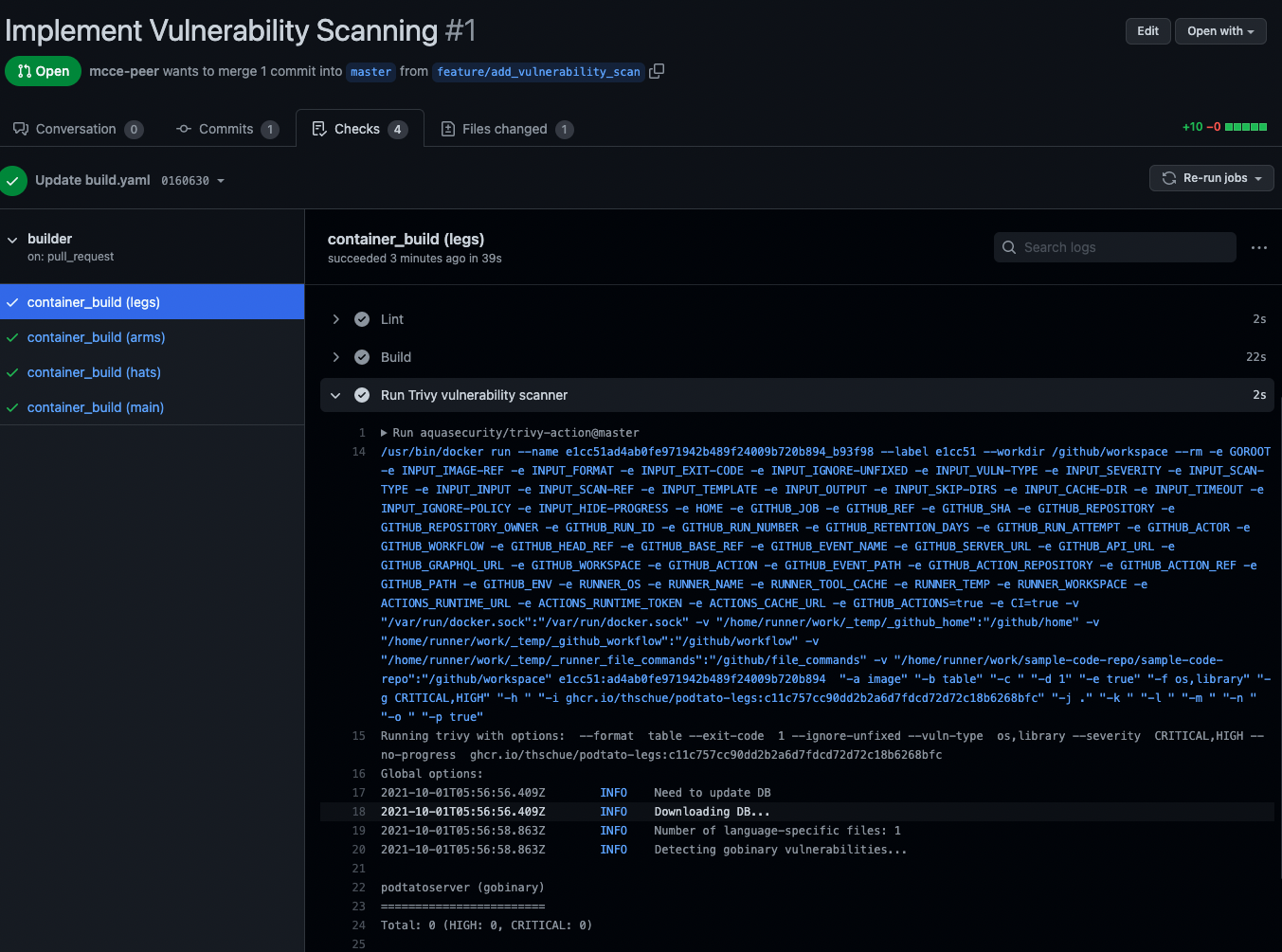Collapse the Run Trivy vulnerability scanner step
1282x952 pixels.
(336, 395)
